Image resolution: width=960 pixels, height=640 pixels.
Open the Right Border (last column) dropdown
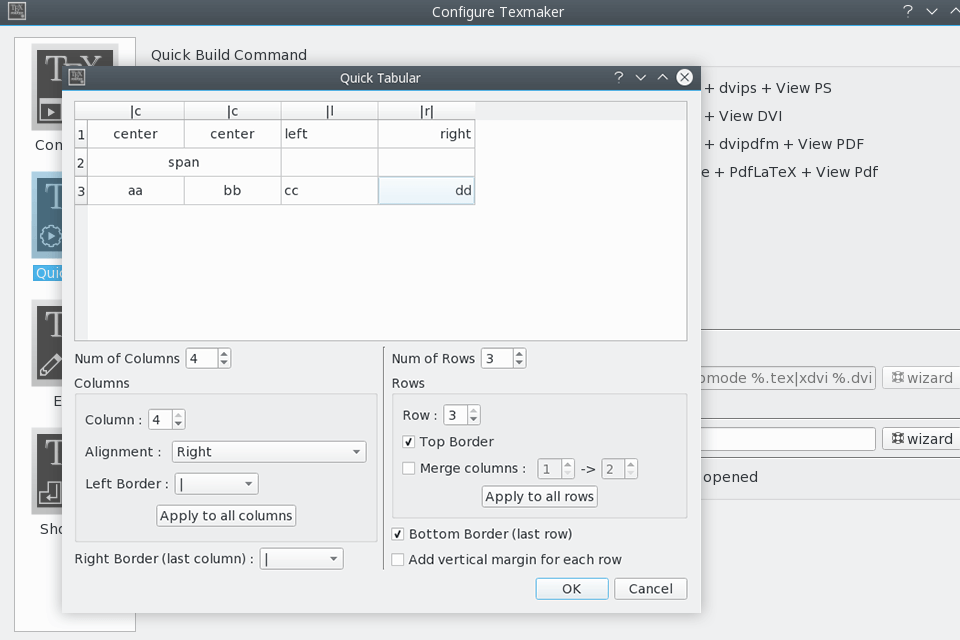301,559
